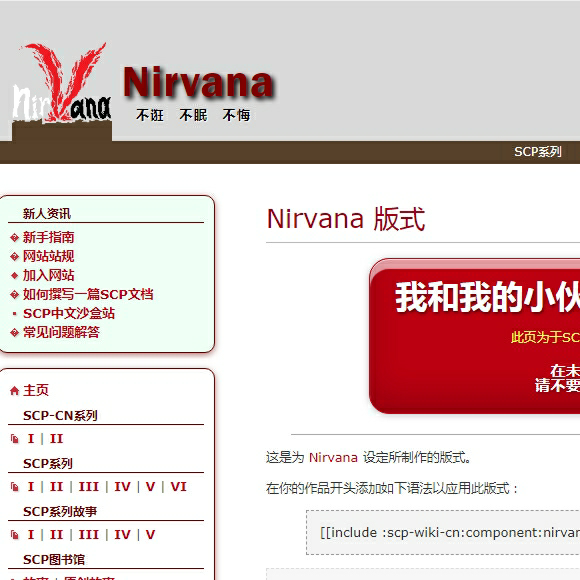This screenshot has height=580, width=580.
Task: Click the Nirvana flame logo image
Action: (x=62, y=84)
